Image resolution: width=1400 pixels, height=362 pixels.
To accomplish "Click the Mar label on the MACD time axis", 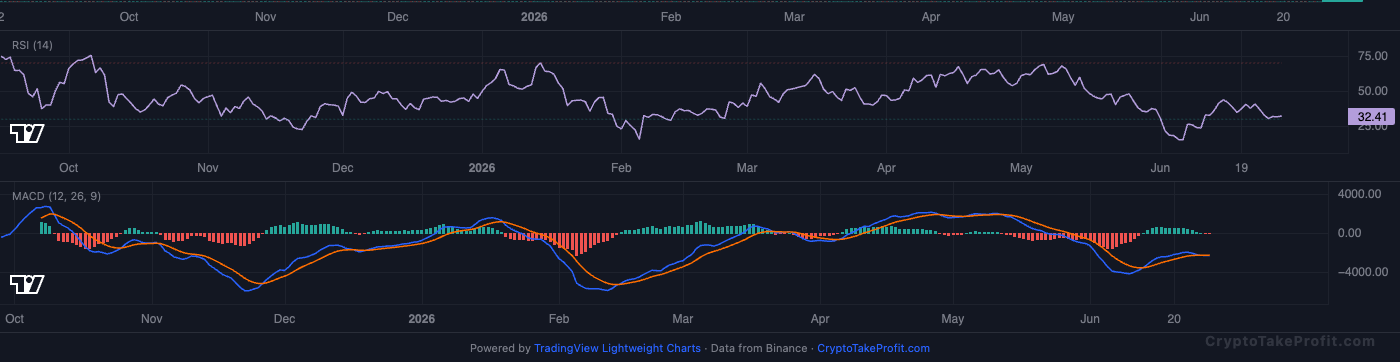I will 683,319.
